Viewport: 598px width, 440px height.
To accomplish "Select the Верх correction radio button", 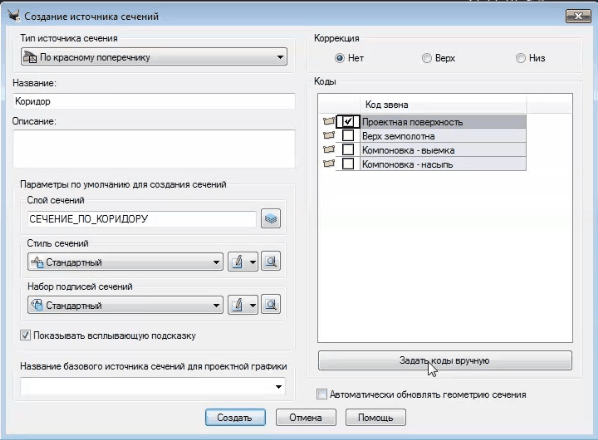I will point(426,58).
